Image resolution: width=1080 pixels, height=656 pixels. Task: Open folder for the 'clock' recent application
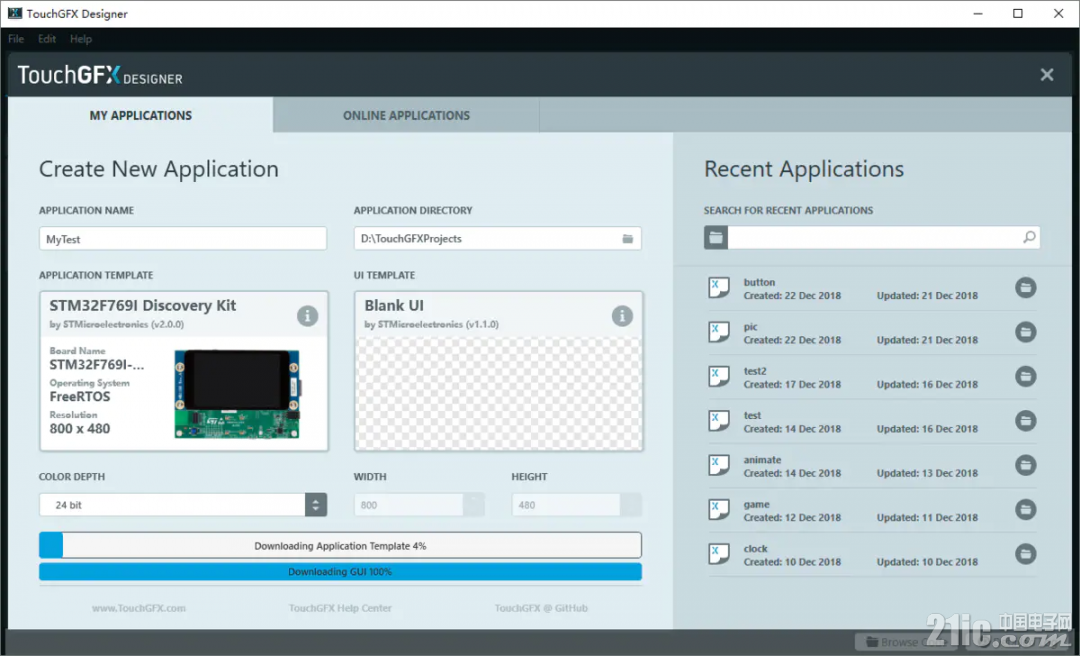coord(1026,554)
